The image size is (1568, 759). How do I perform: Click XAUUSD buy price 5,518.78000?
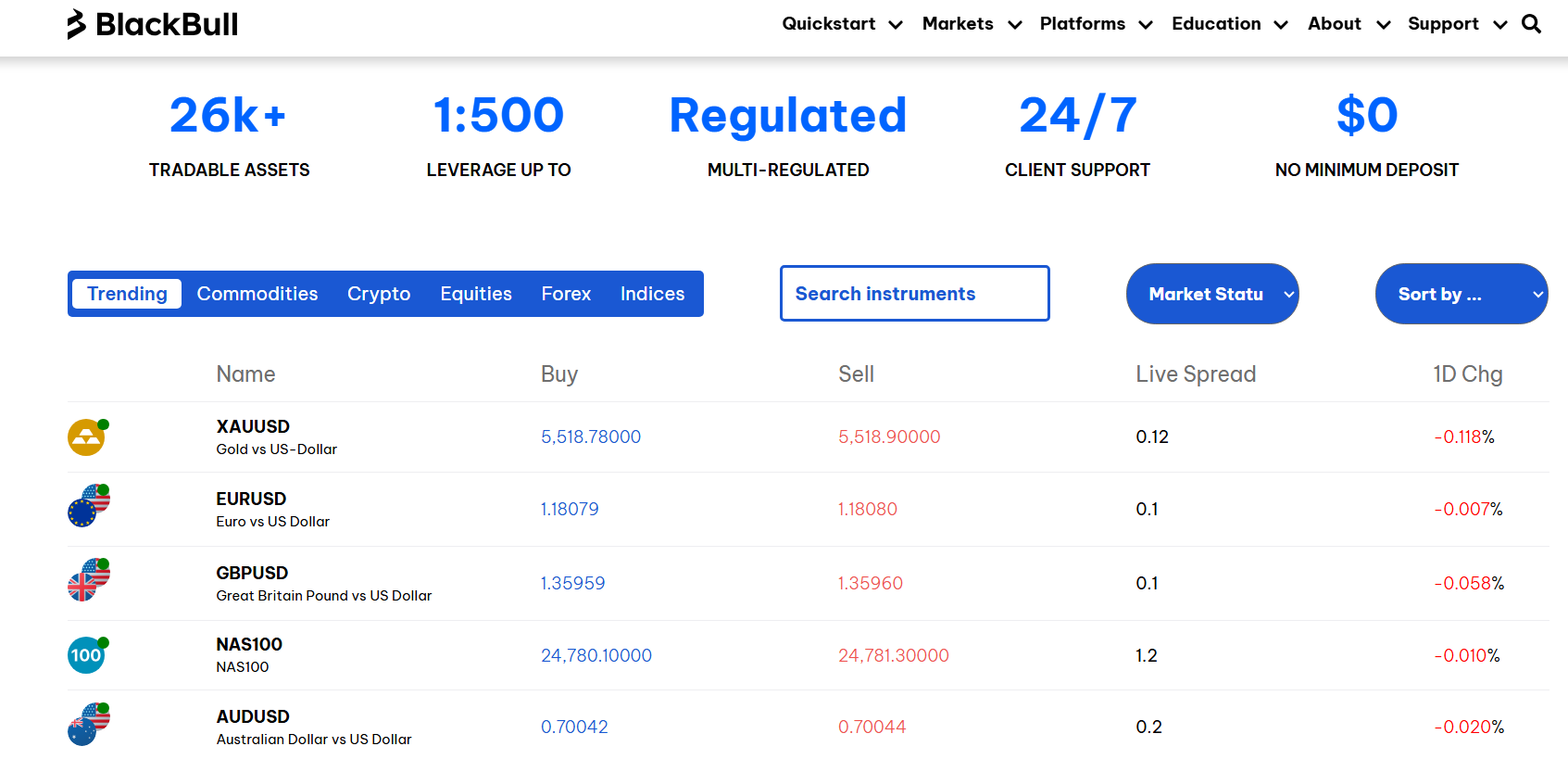(x=591, y=436)
